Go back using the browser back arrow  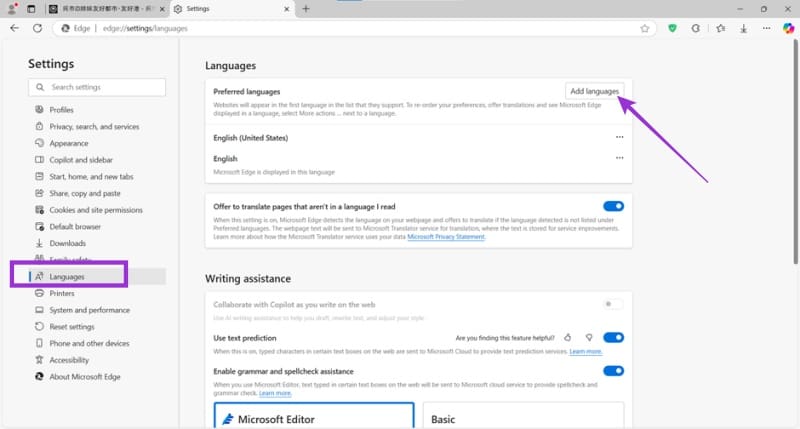tap(14, 28)
